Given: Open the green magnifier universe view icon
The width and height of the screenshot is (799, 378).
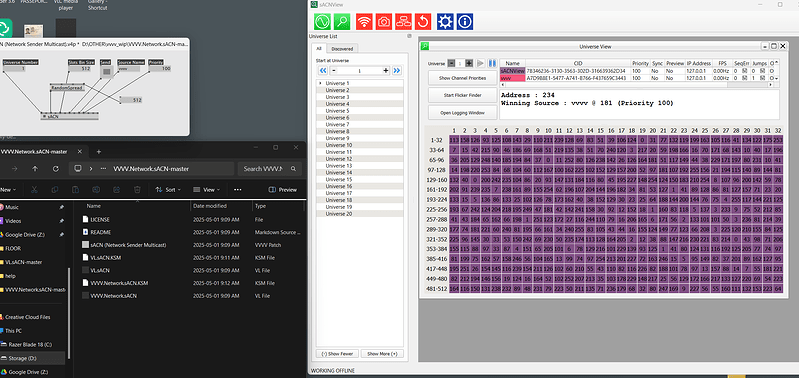Looking at the screenshot, I should click(342, 21).
